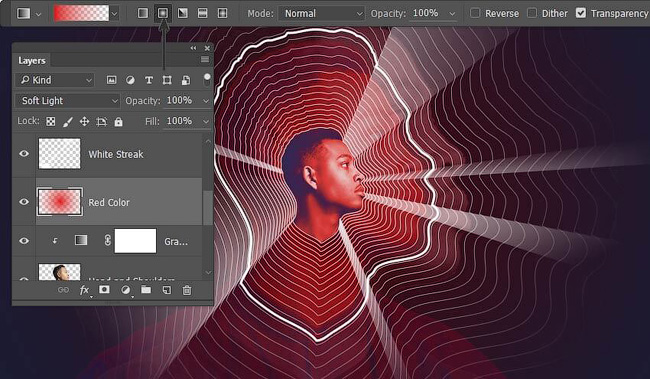Open the Soft Light blend mode dropdown

coord(68,101)
